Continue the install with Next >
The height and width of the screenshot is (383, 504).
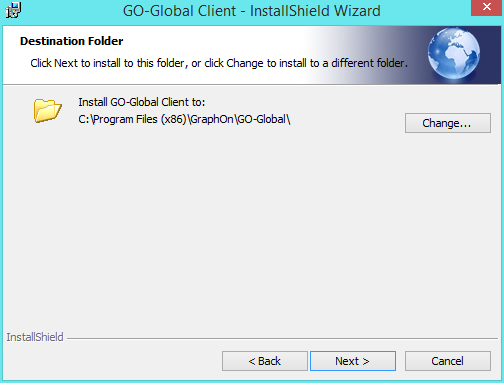[353, 361]
